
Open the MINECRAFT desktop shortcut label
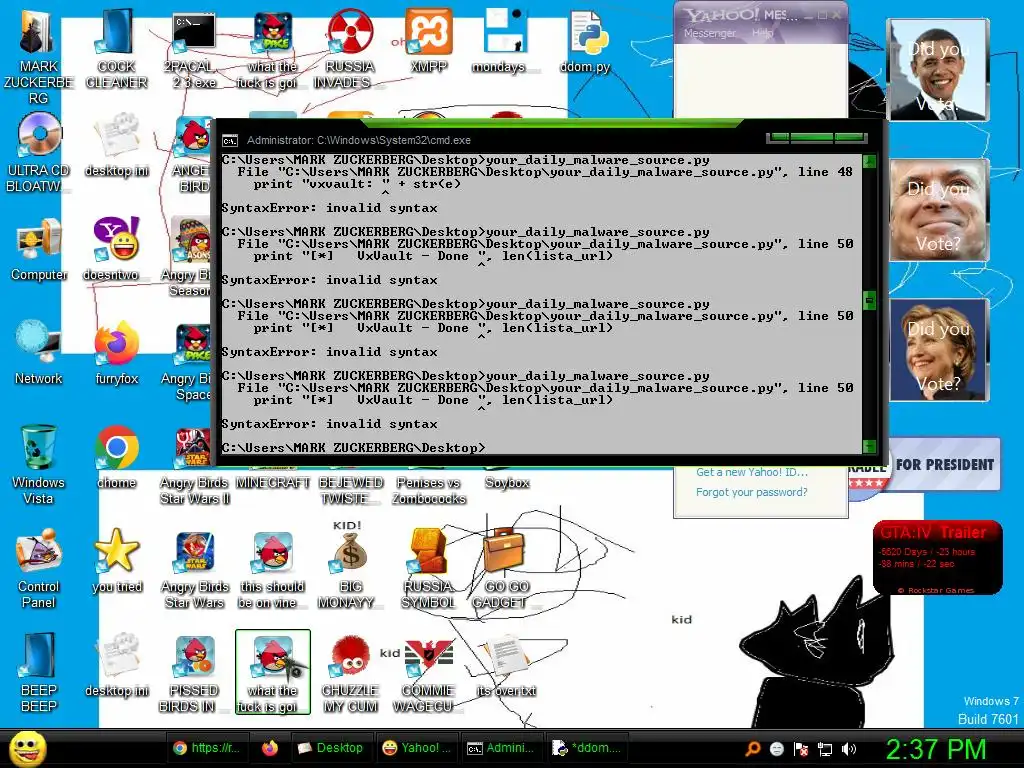click(x=272, y=483)
